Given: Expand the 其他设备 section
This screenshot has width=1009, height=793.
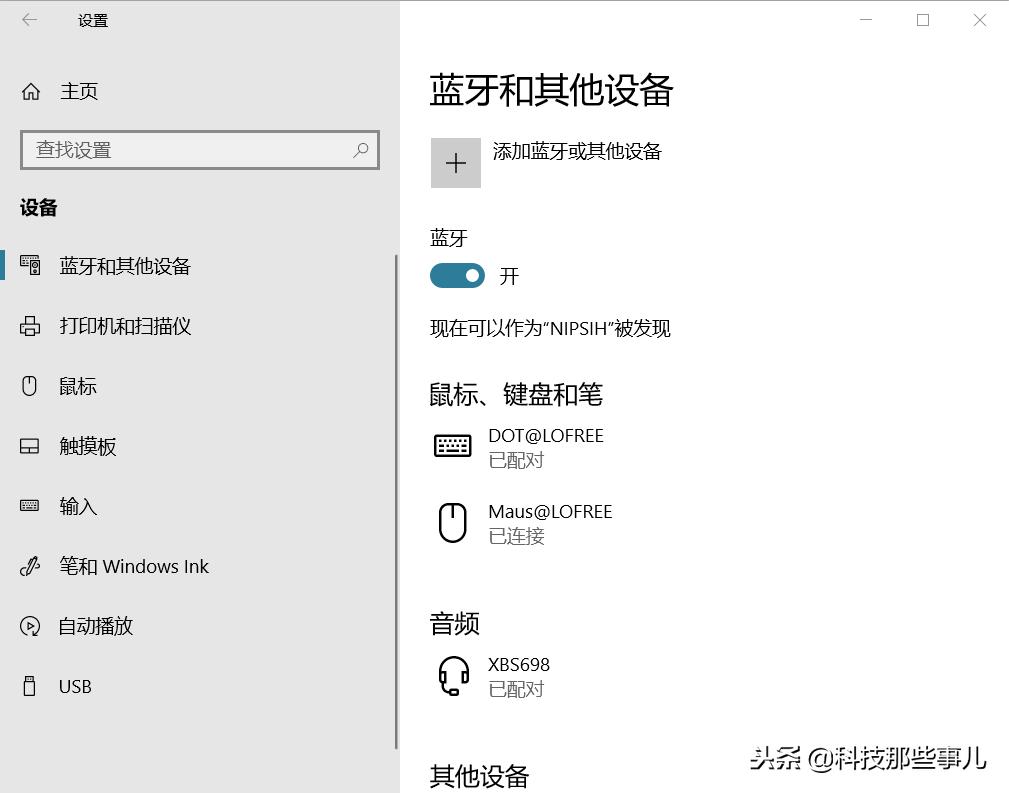Looking at the screenshot, I should (x=479, y=775).
